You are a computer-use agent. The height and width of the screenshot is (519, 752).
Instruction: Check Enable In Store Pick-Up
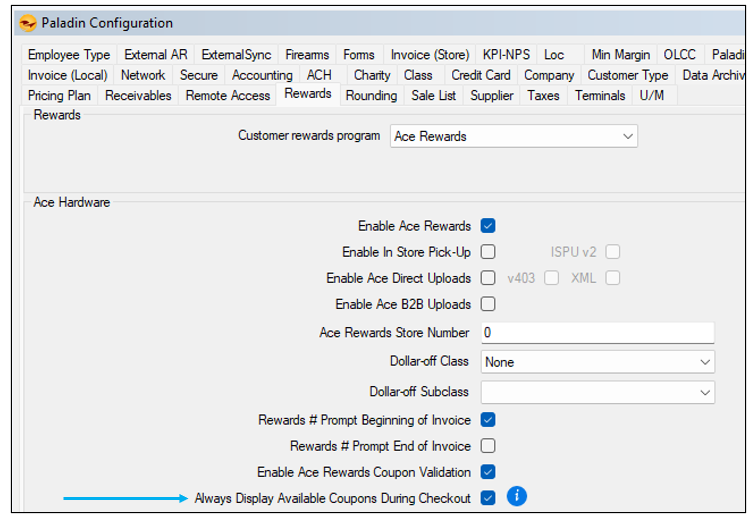pos(488,252)
